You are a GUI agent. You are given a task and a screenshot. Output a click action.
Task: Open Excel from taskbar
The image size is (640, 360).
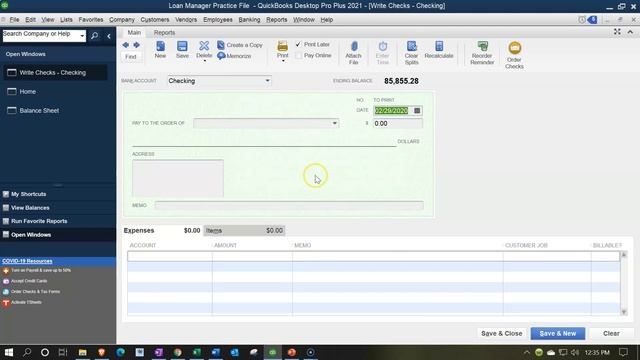(x=197, y=352)
